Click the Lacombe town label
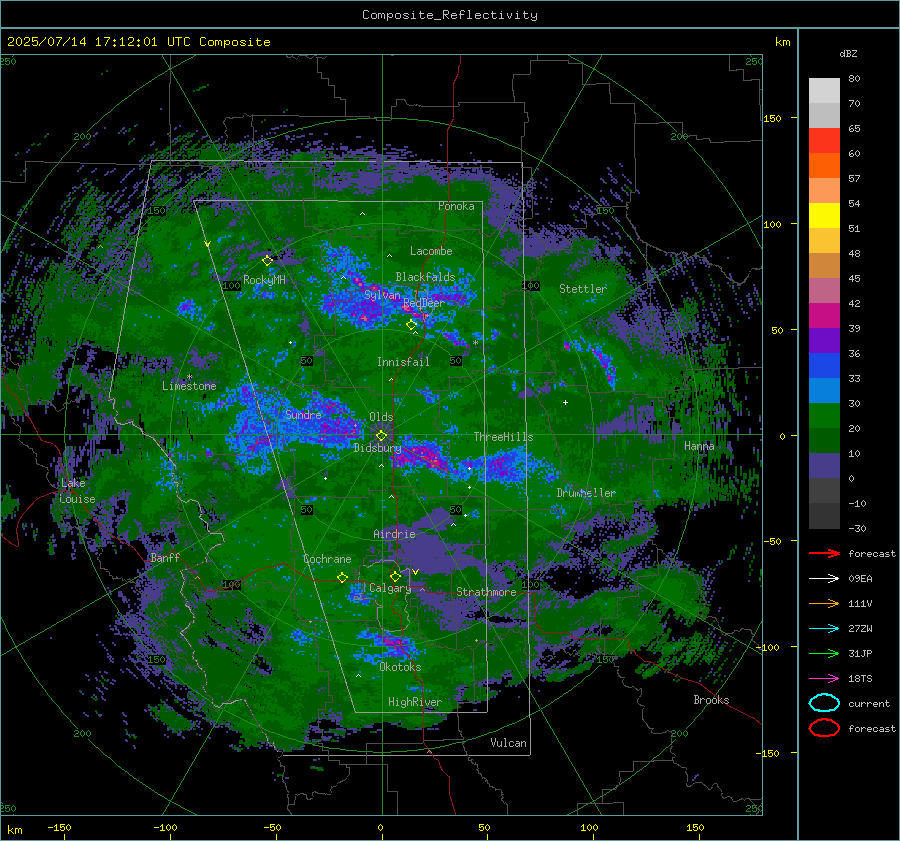Screen dimensions: 900x841 point(431,251)
